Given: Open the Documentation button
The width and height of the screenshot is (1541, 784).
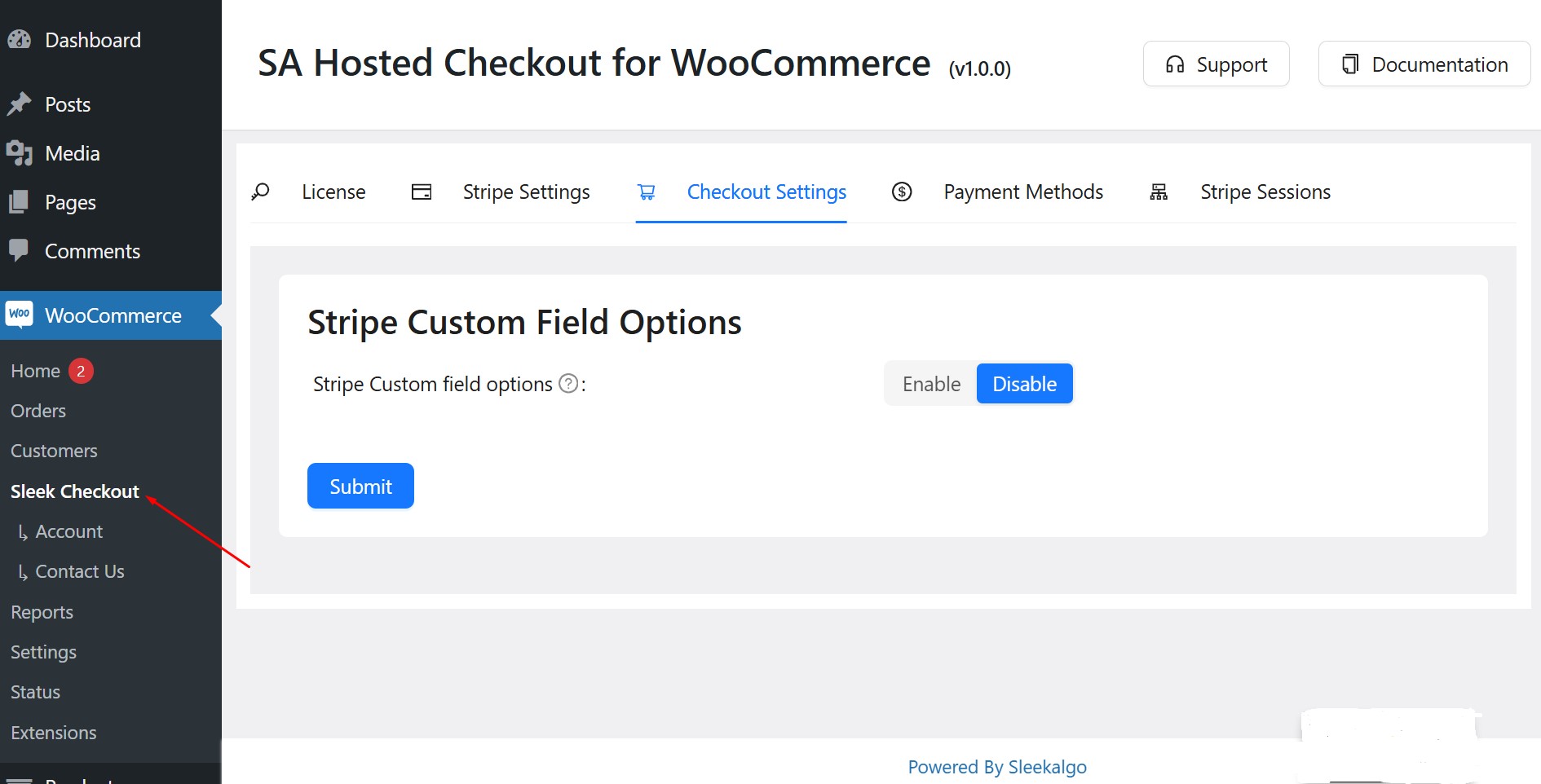Looking at the screenshot, I should pyautogui.click(x=1424, y=64).
